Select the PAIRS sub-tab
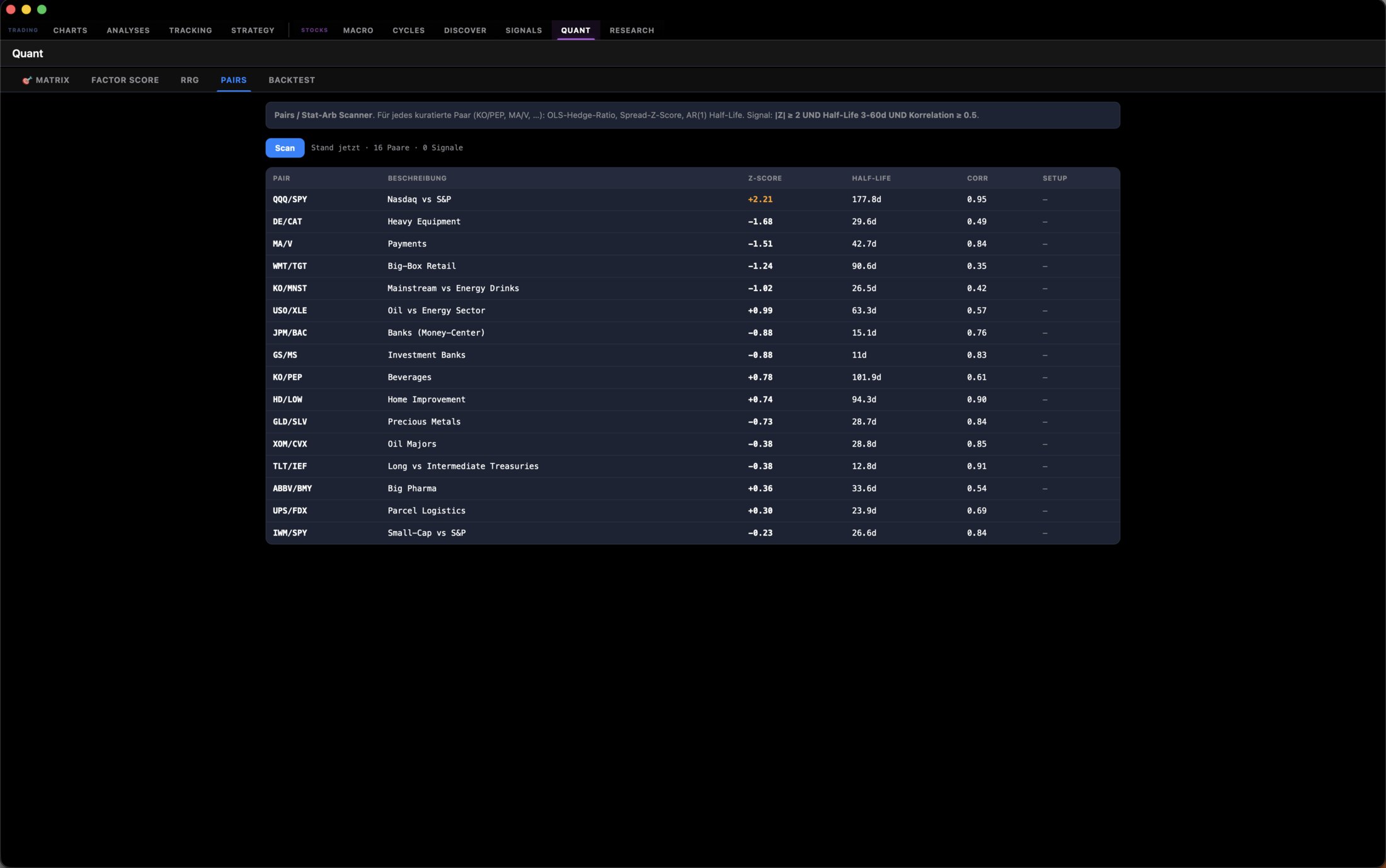Screen dimensions: 1386x868 234,80
